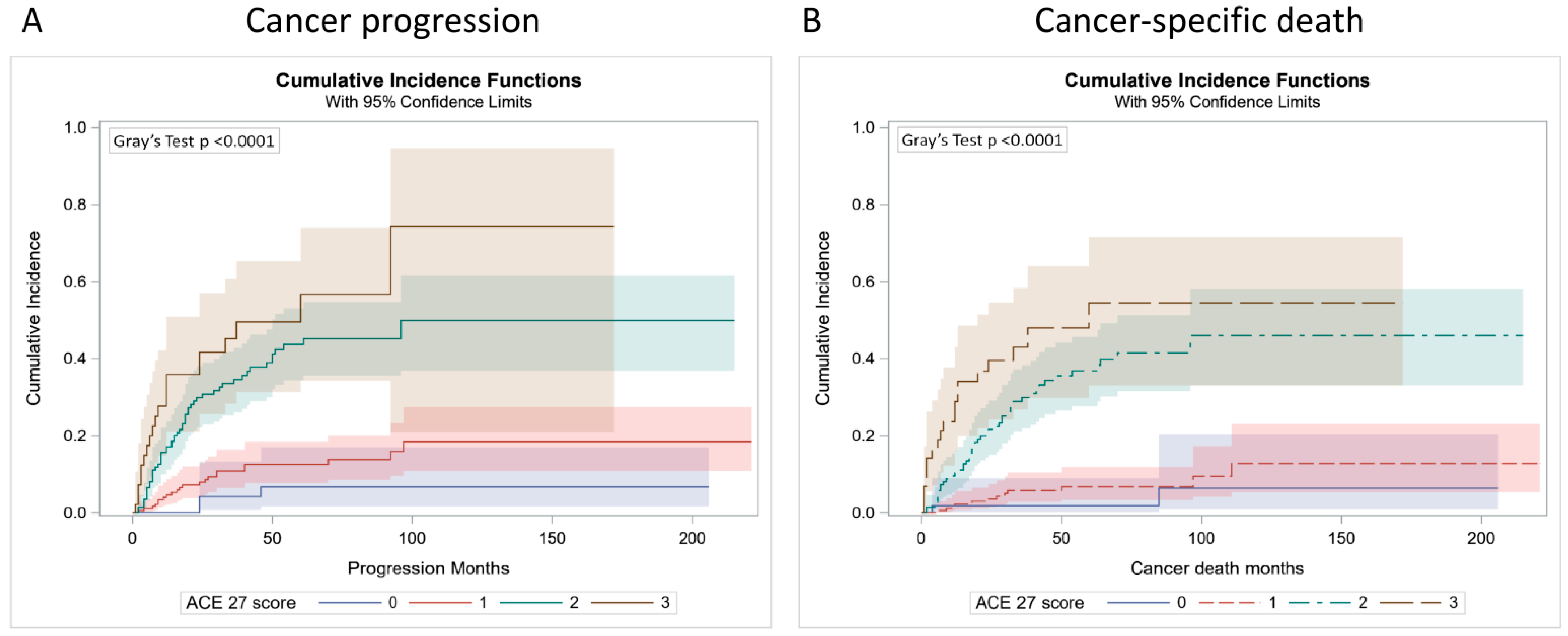Click the "Cancer-specific death" panel title
The image size is (1568, 636).
coord(1199,21)
